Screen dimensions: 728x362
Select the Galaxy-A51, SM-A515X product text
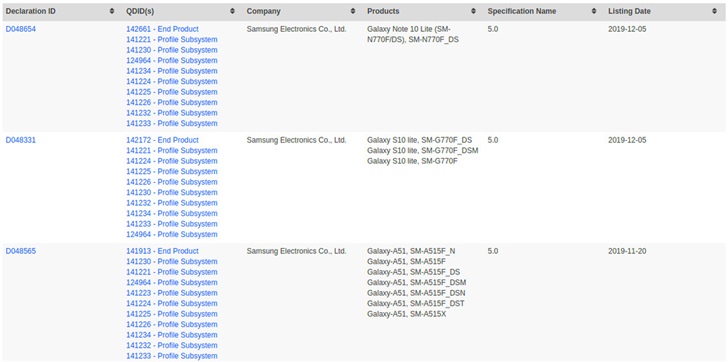coord(406,314)
